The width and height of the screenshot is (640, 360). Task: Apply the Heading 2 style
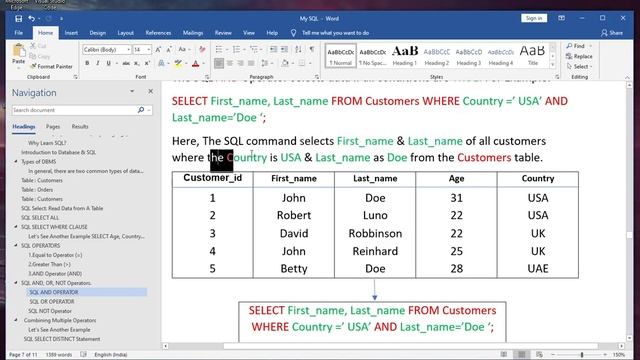click(436, 56)
